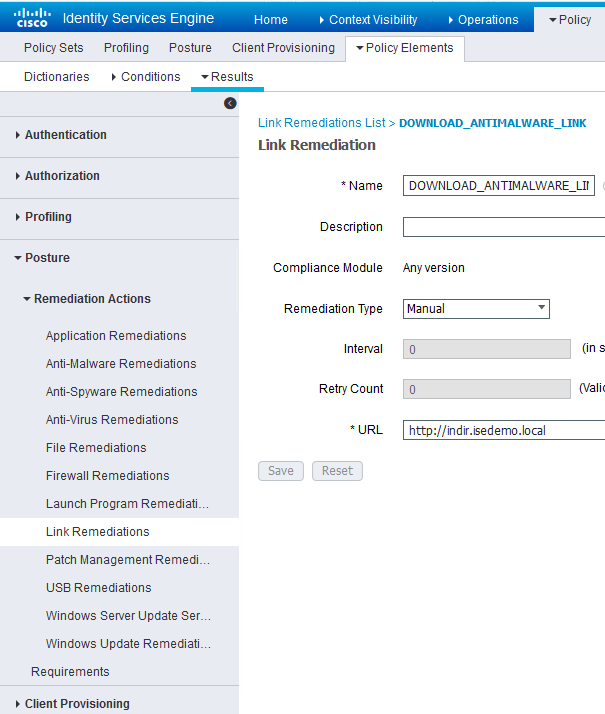Image resolution: width=605 pixels, height=714 pixels.
Task: Click the Link Remediation heading
Action: pos(317,145)
